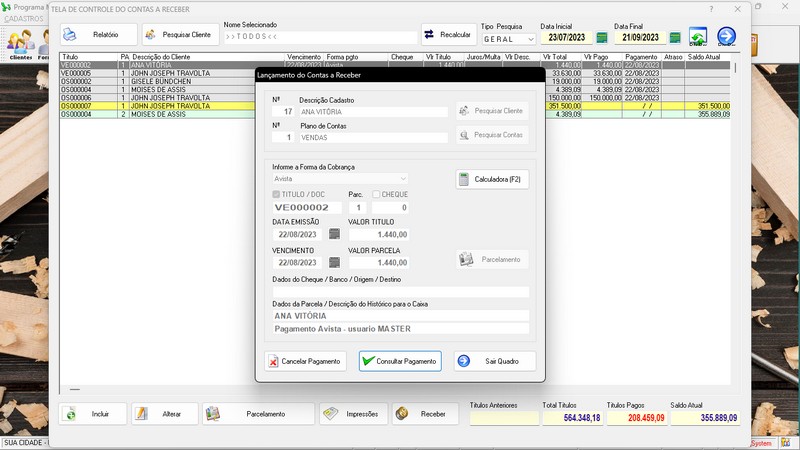Click the Saldo Atual column header
Viewport: 800px width, 450px height.
click(708, 57)
